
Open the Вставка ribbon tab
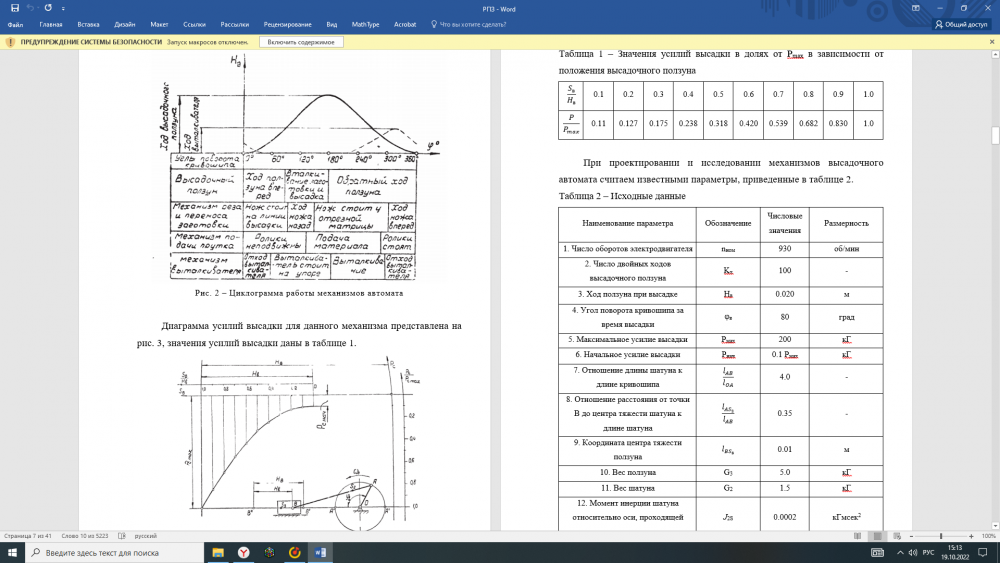pos(88,23)
